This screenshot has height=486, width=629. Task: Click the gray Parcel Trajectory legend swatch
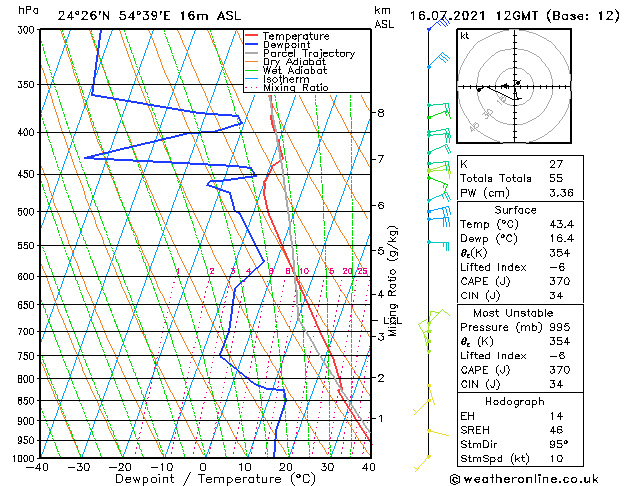pos(251,53)
